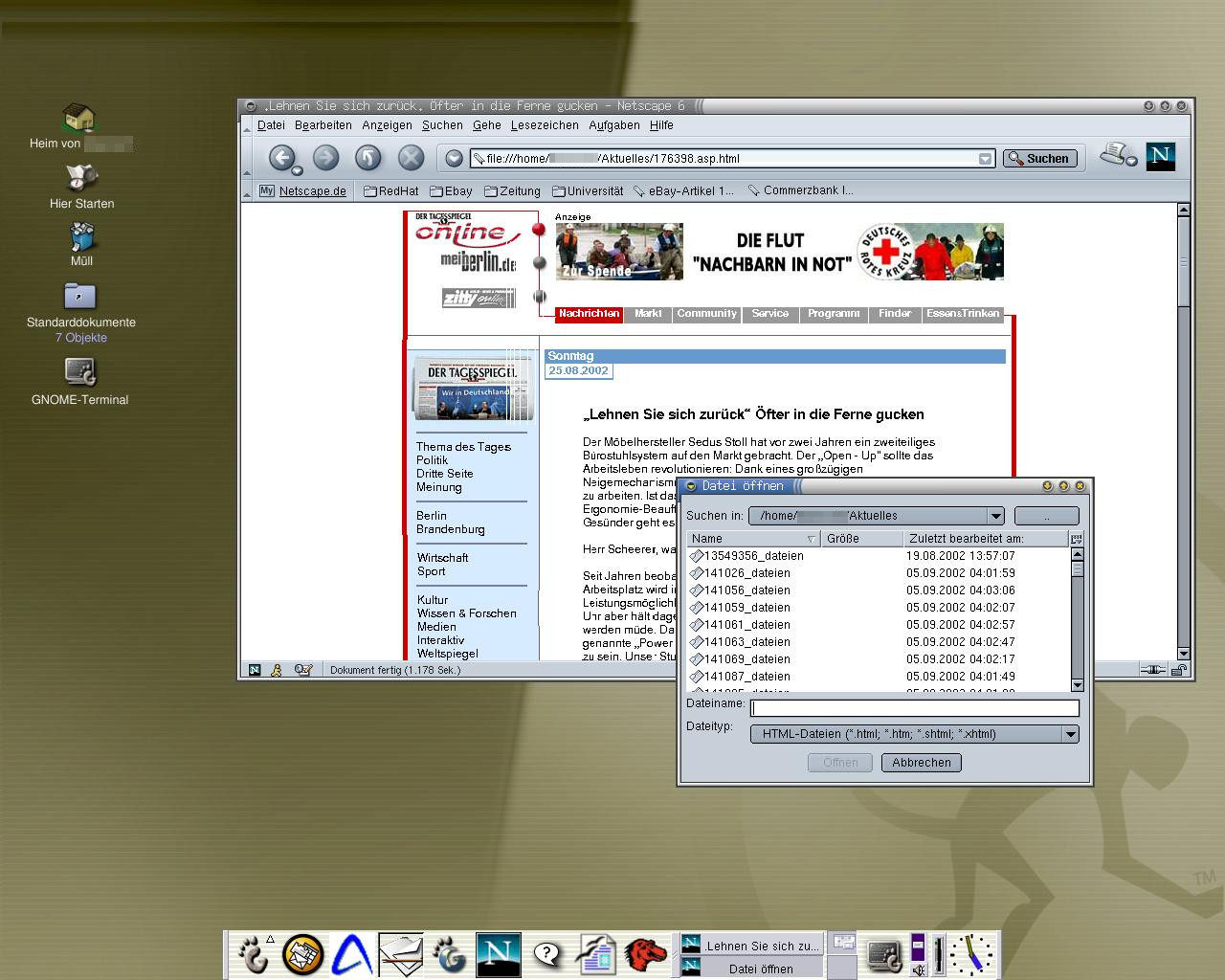Open the Hier Starten desktop icon
The width and height of the screenshot is (1225, 980).
pos(81,186)
